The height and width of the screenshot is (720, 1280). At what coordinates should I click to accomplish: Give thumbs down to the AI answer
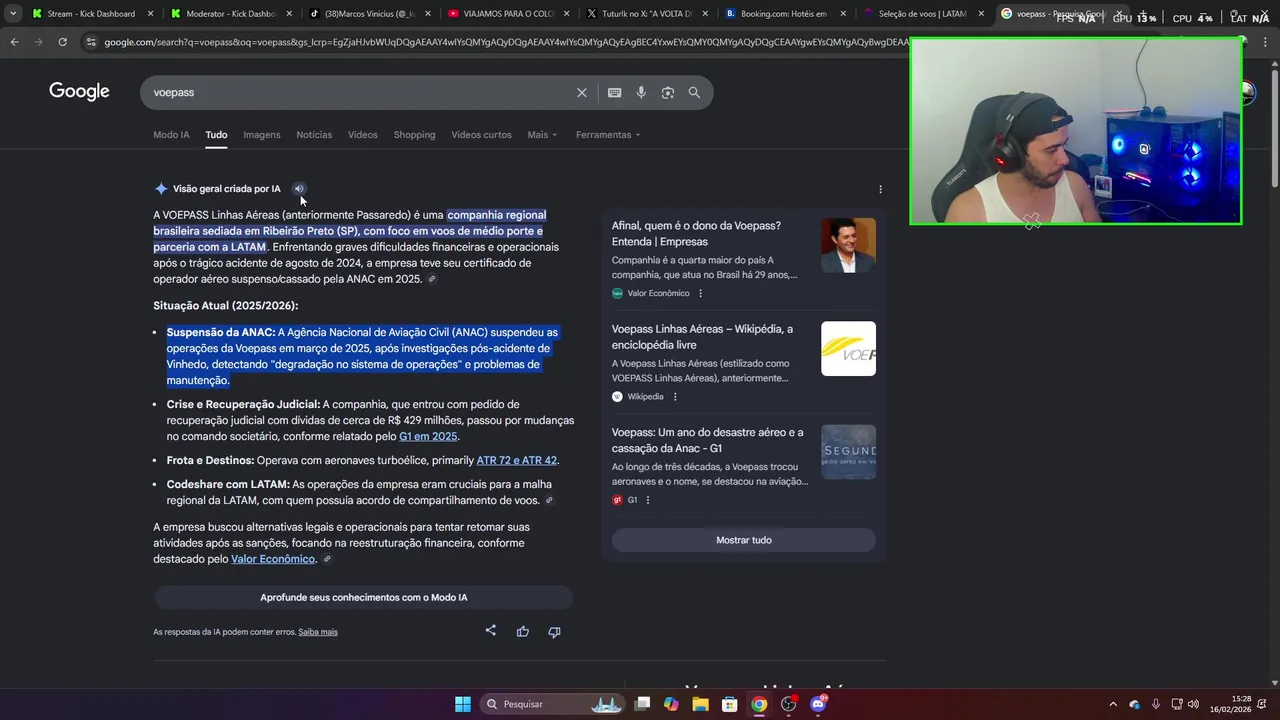(x=555, y=631)
